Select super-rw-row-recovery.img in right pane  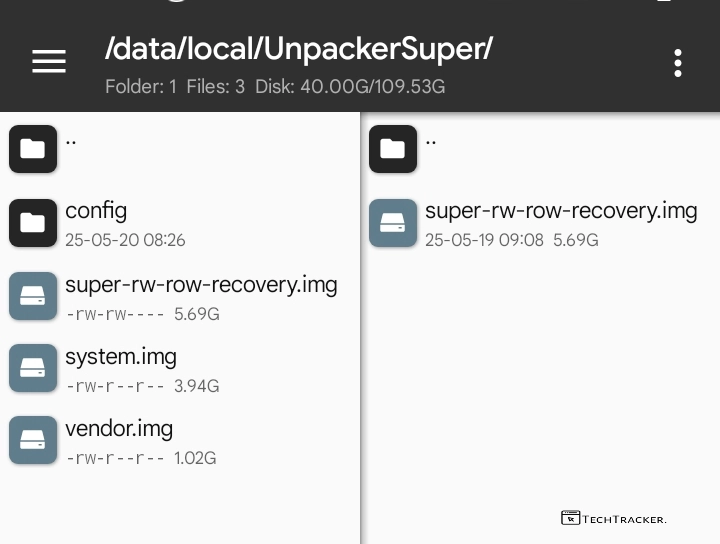[x=561, y=211]
